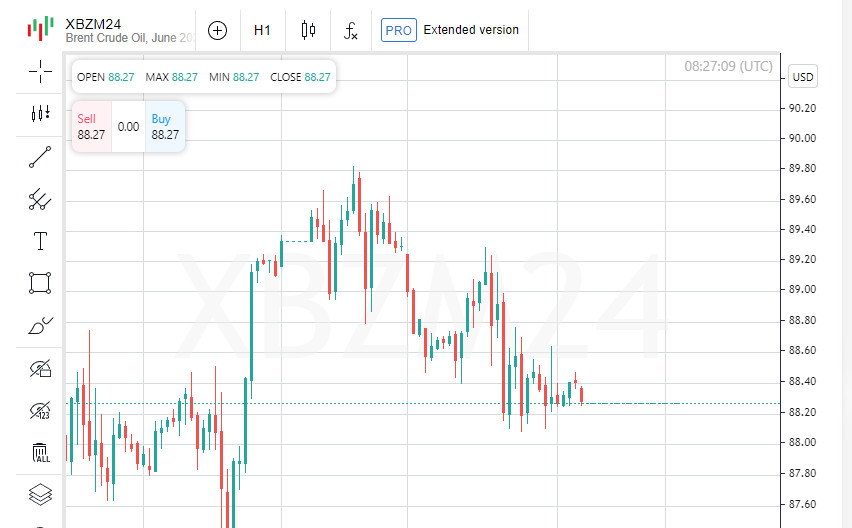Toggle hiding of all drawn shapes

point(40,369)
